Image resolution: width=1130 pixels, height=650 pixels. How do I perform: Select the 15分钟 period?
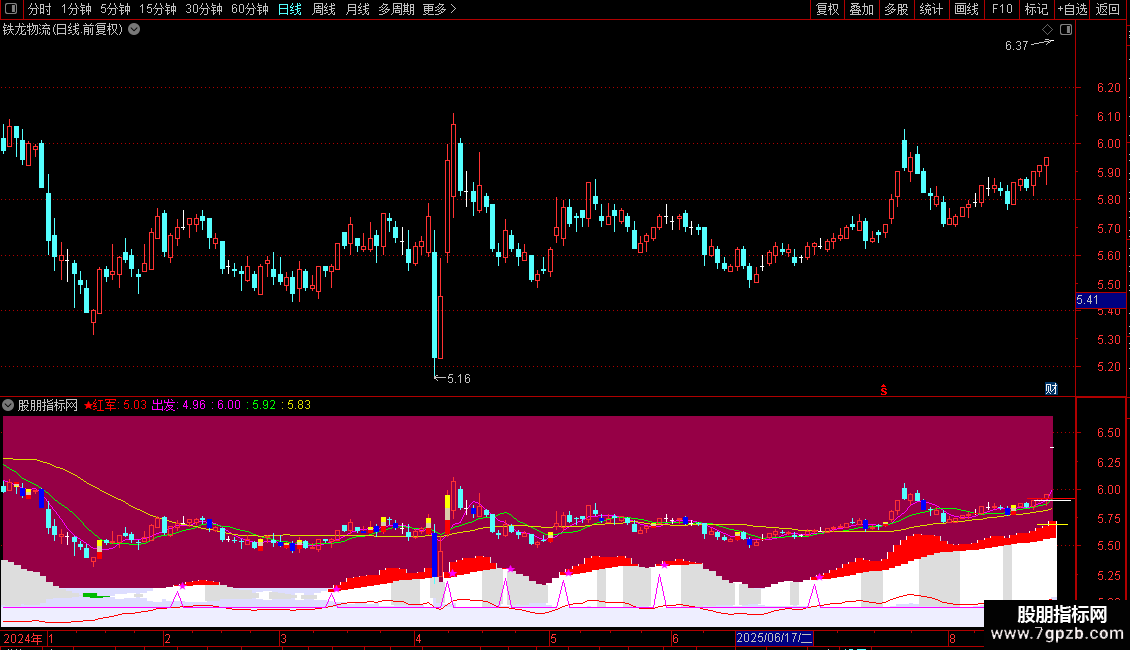click(x=157, y=9)
